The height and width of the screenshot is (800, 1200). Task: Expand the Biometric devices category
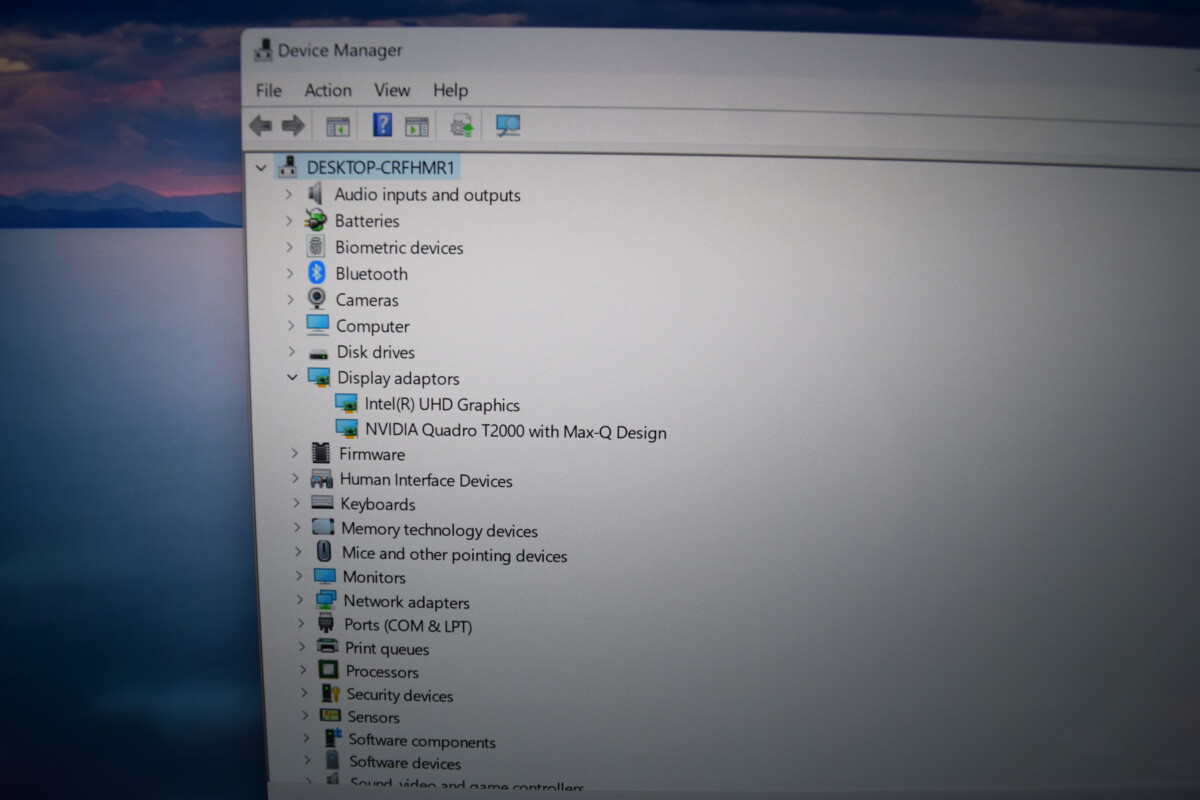coord(290,247)
